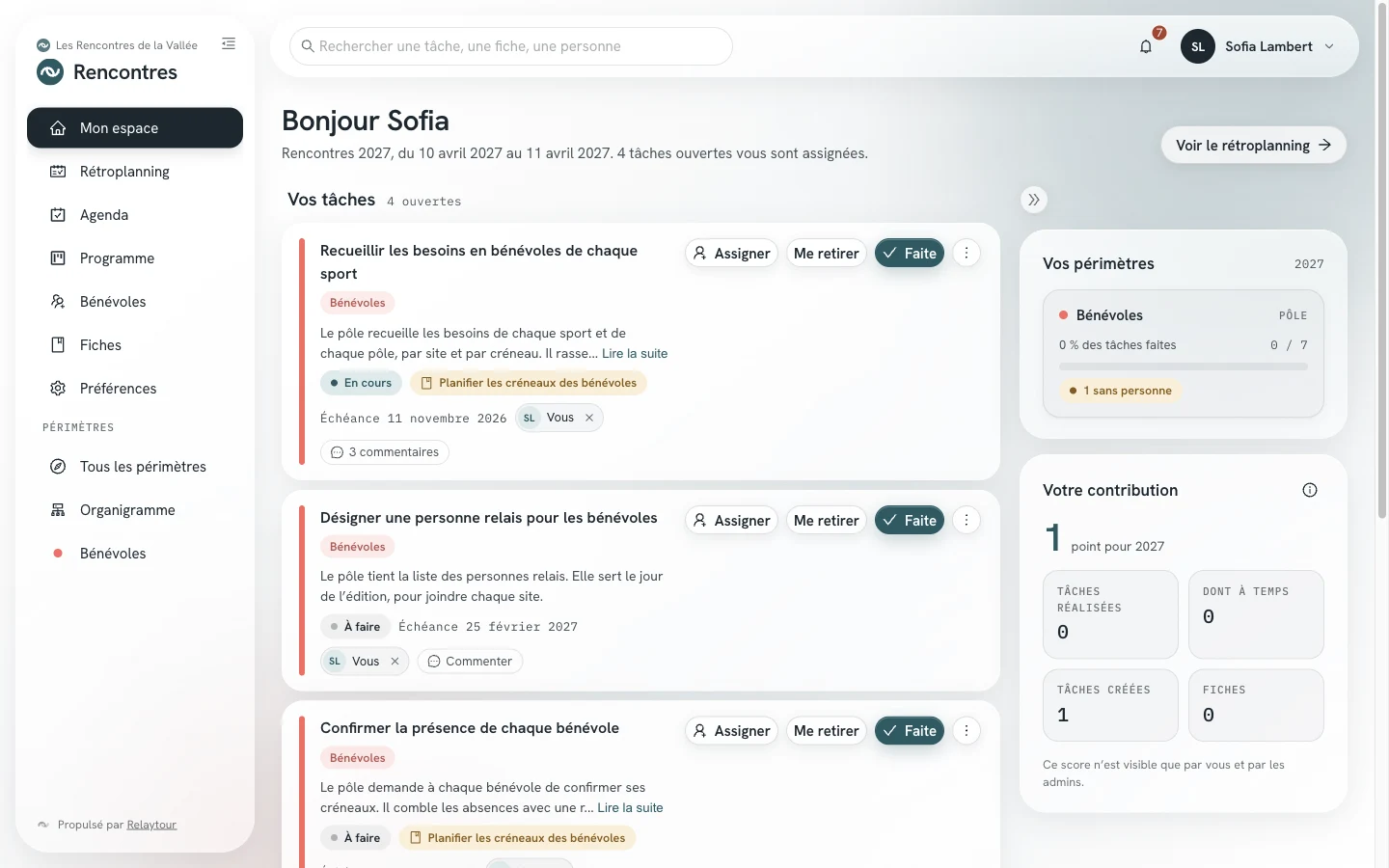Open Bénévoles in main sidebar menu
The image size is (1389, 868).
[x=135, y=302]
